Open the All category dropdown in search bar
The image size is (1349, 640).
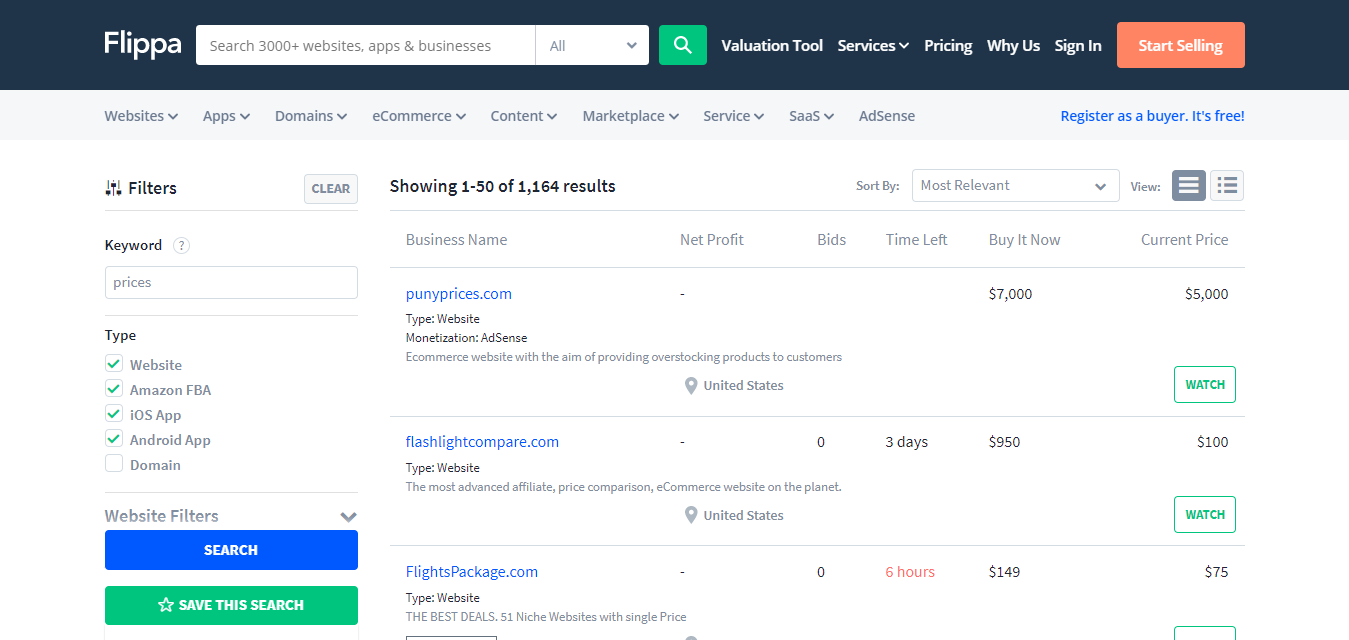click(592, 45)
